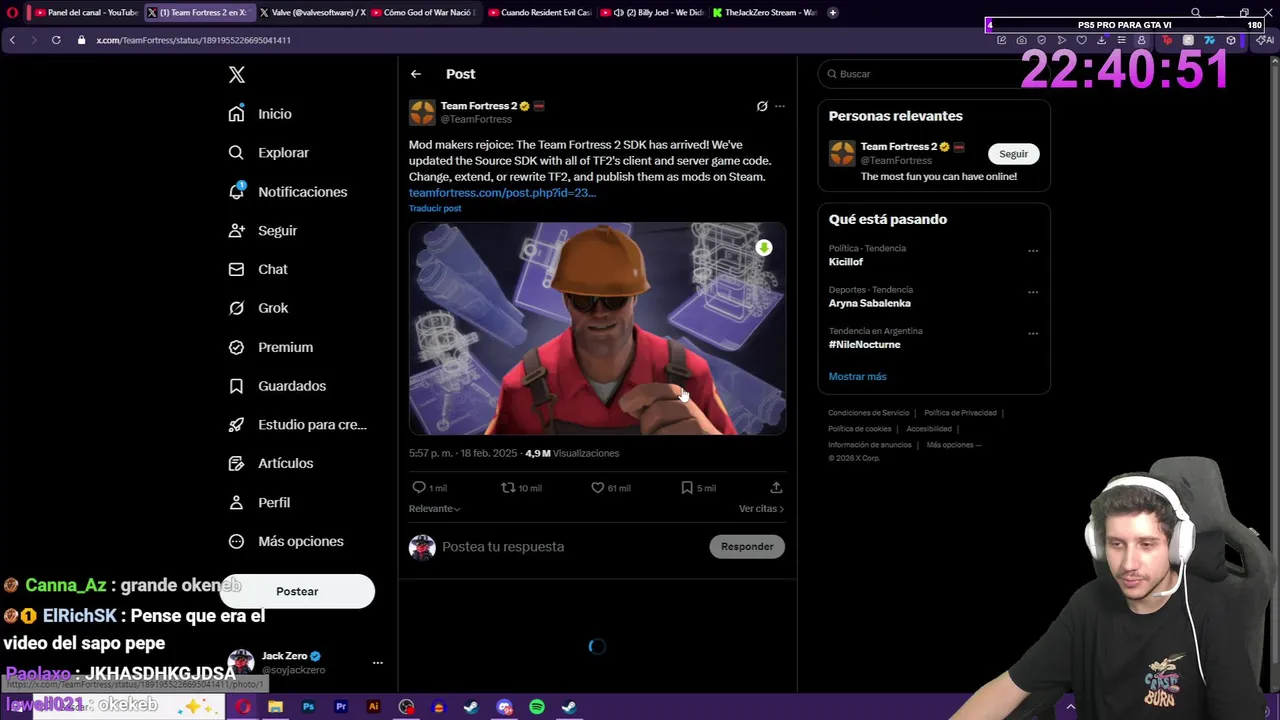Viewport: 1280px width, 720px height.
Task: Open Spotify from the taskbar
Action: coord(537,707)
